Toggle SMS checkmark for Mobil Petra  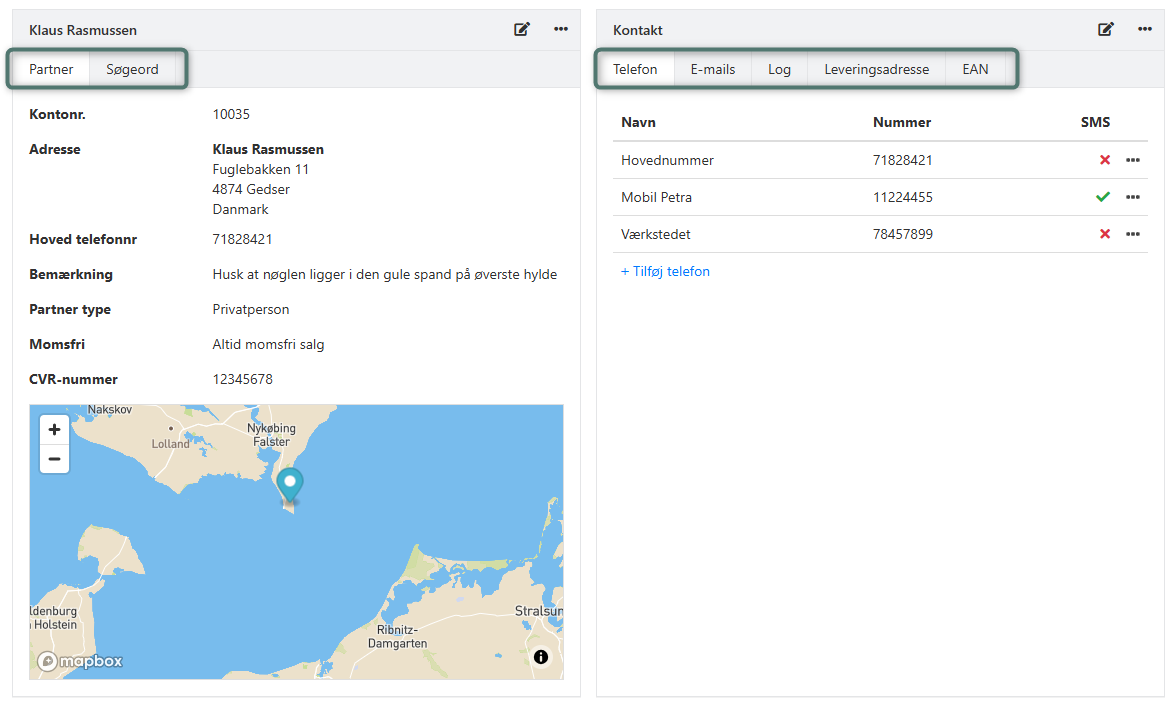pyautogui.click(x=1103, y=197)
